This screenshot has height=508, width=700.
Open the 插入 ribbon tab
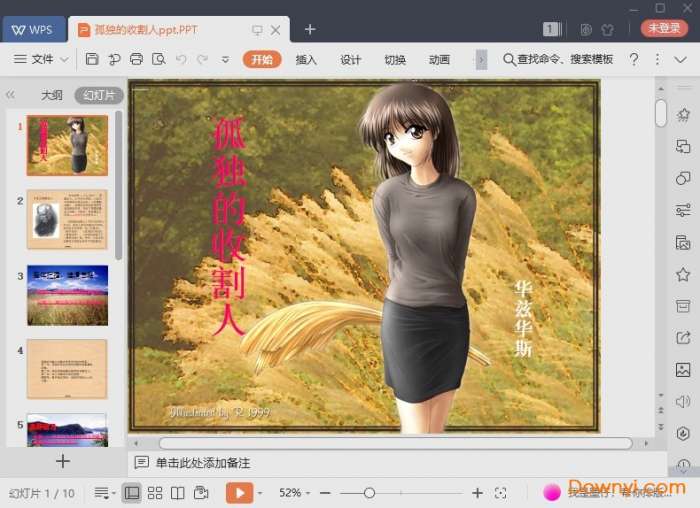click(x=306, y=60)
